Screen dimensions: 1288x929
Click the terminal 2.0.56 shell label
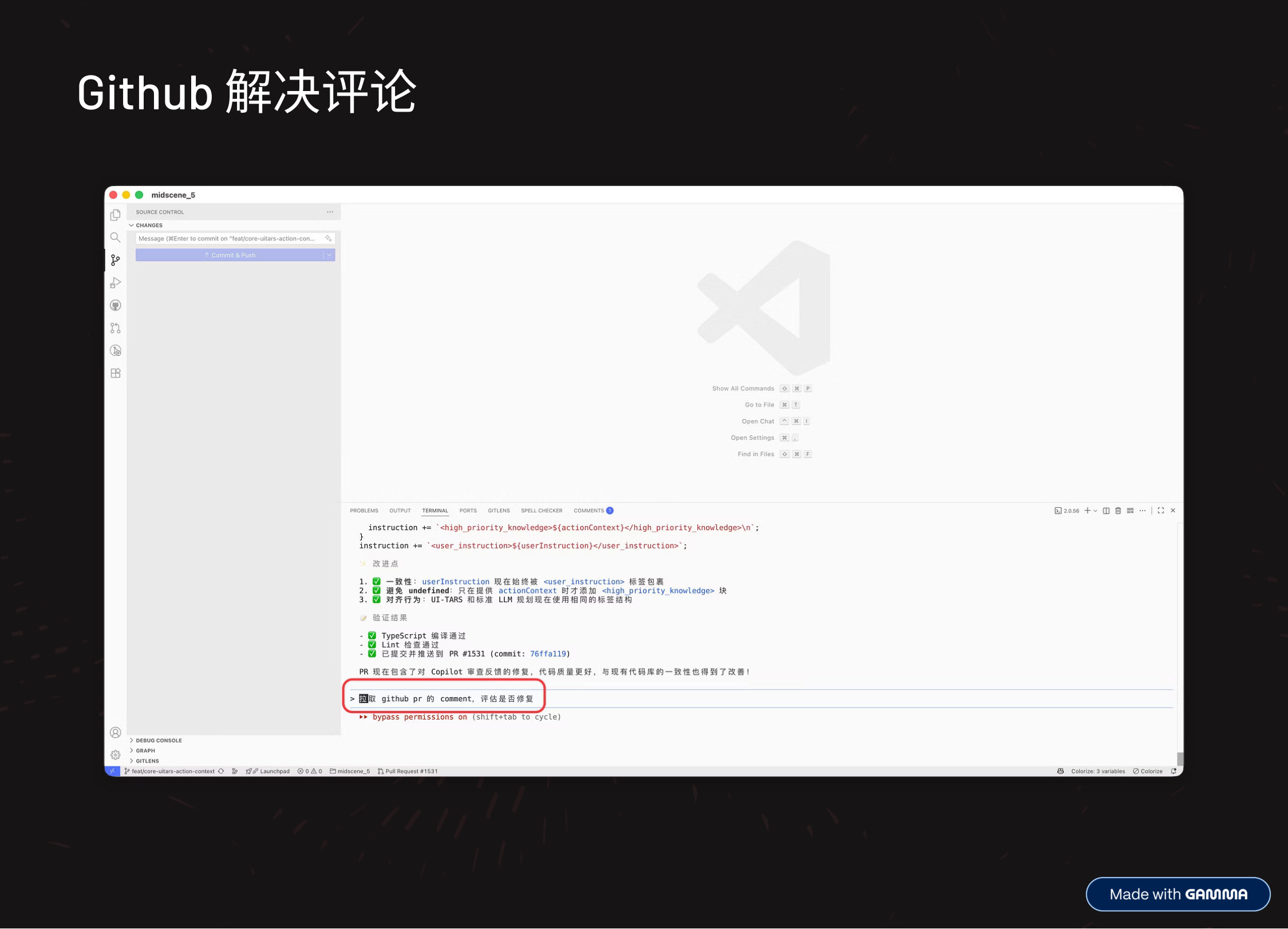[1067, 511]
